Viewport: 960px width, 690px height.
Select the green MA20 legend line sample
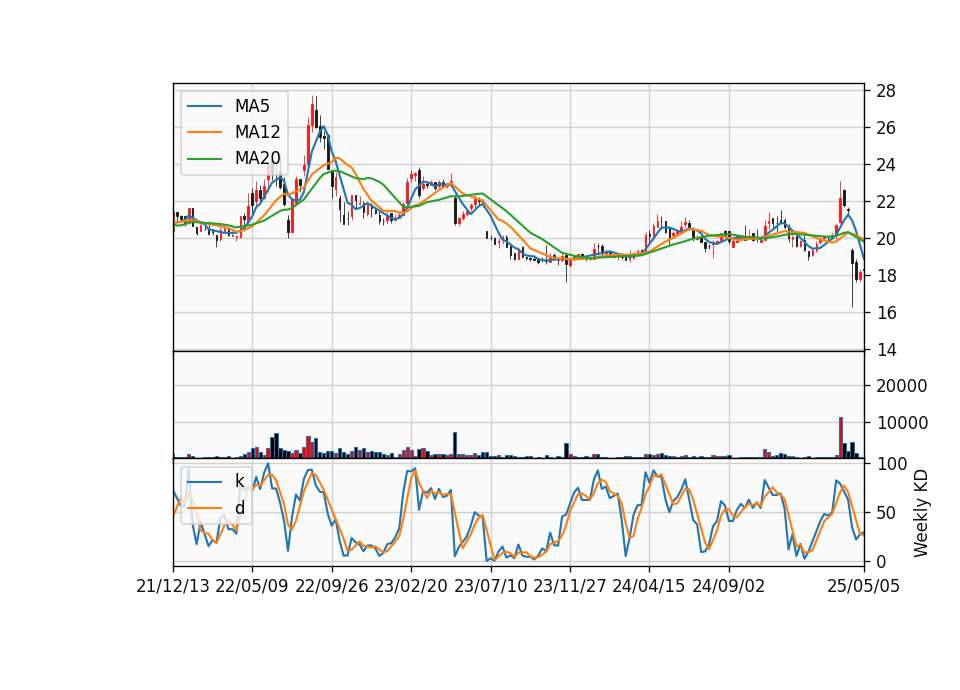click(204, 158)
